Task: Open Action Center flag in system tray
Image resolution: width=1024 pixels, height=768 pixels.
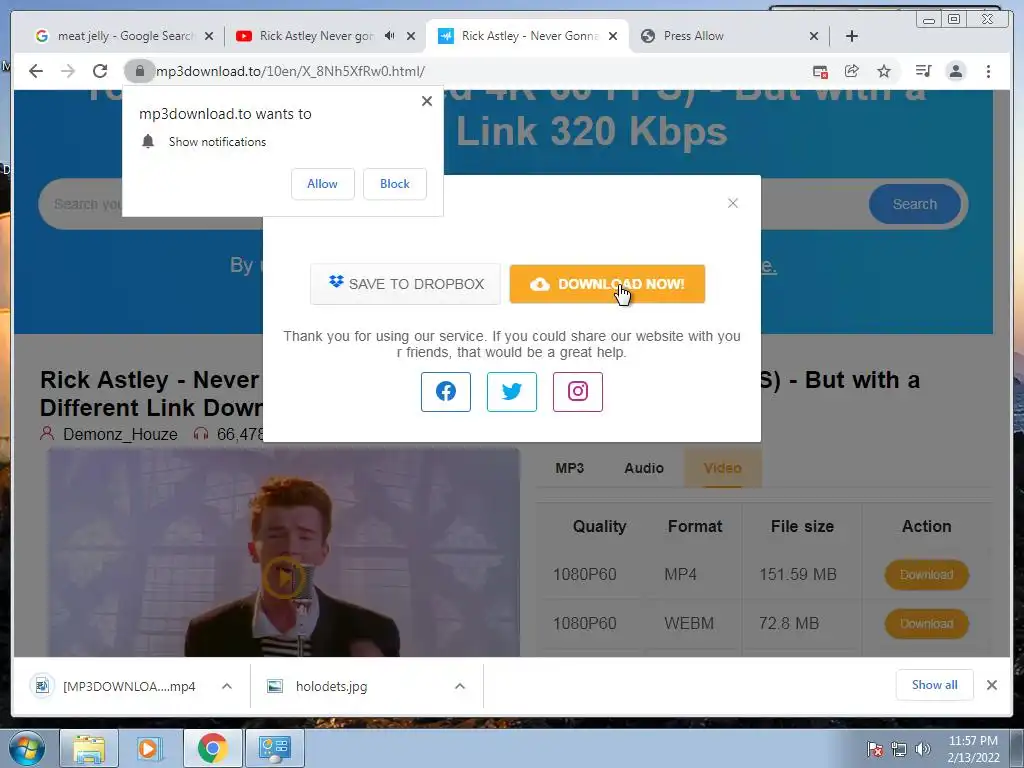Action: pos(875,749)
